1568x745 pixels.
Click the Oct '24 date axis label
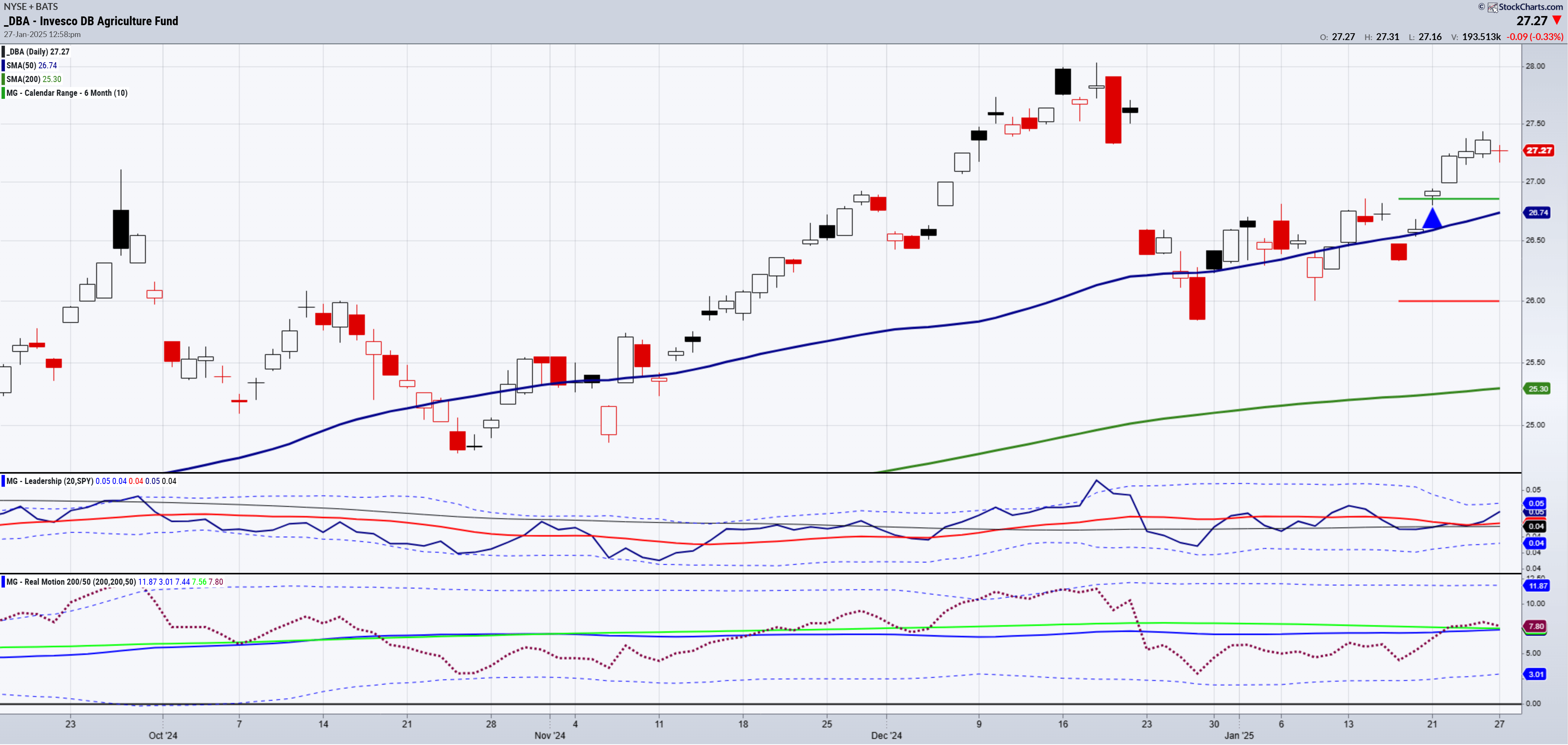point(163,735)
